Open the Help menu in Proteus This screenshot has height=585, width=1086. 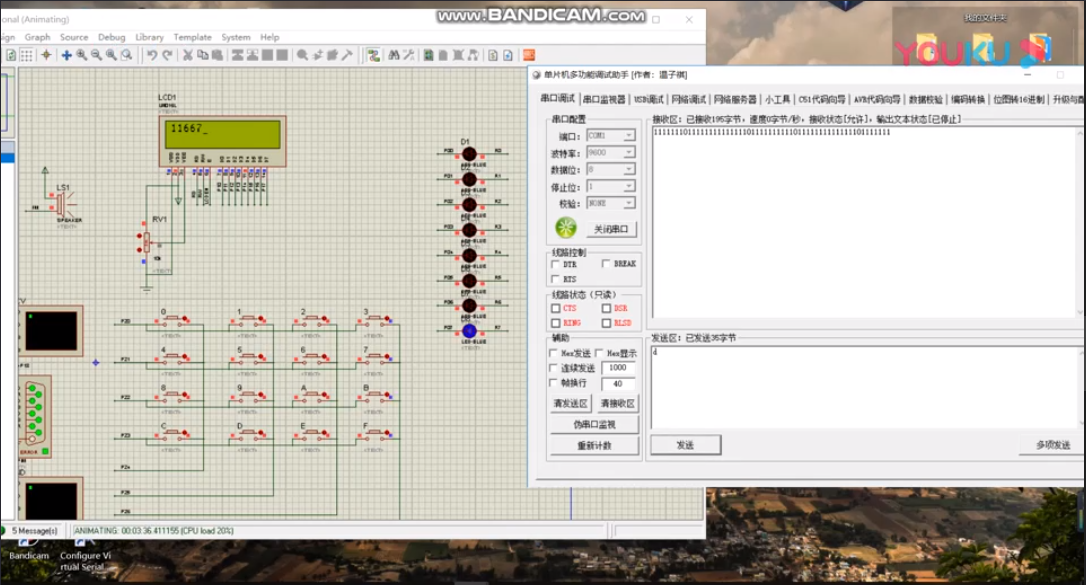coord(269,37)
